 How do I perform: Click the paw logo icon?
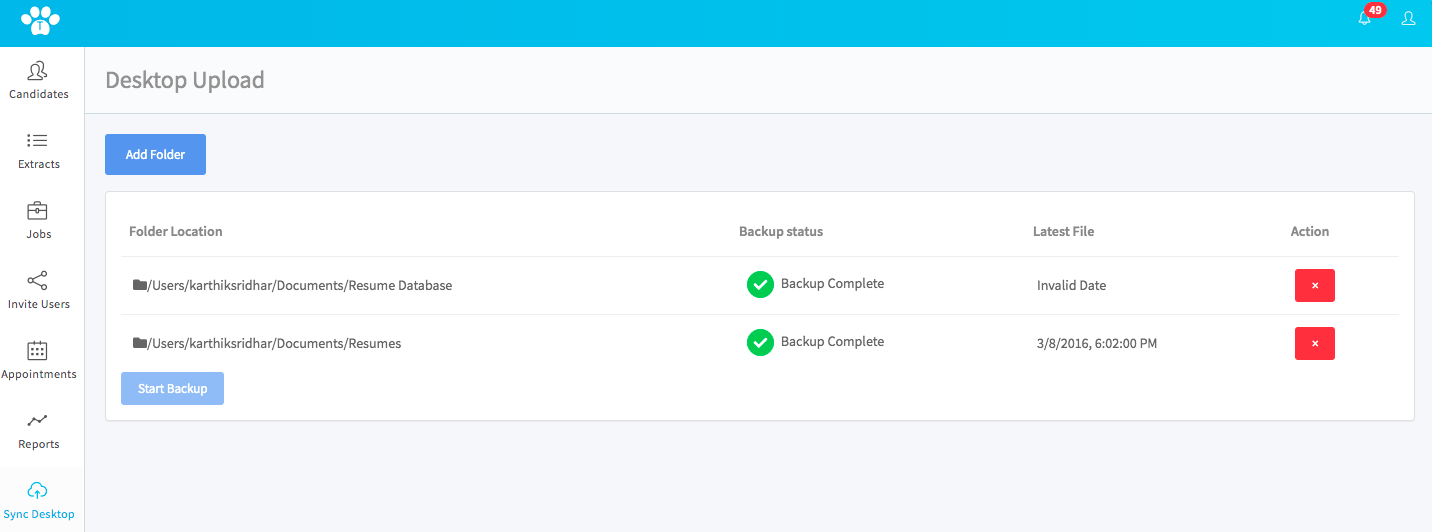41,20
